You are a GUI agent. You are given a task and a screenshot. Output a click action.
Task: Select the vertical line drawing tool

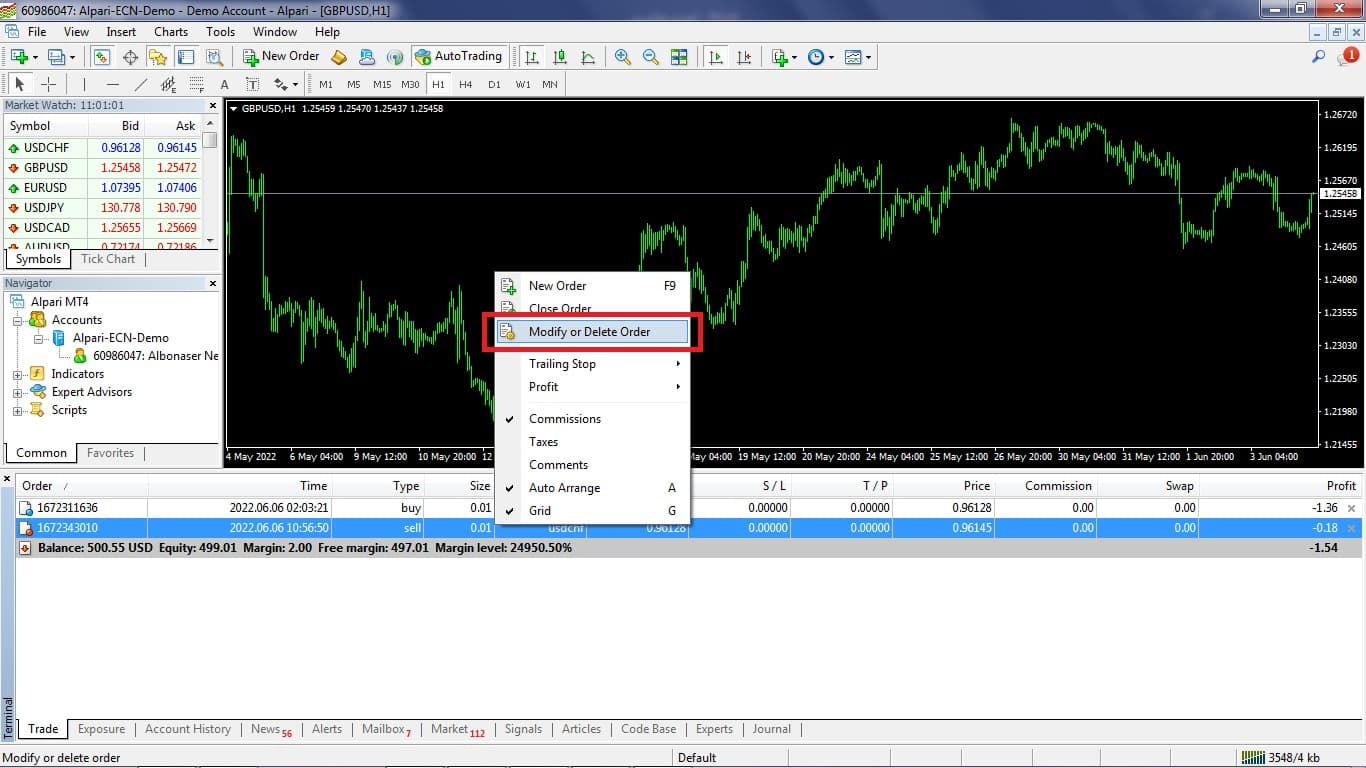(x=84, y=84)
